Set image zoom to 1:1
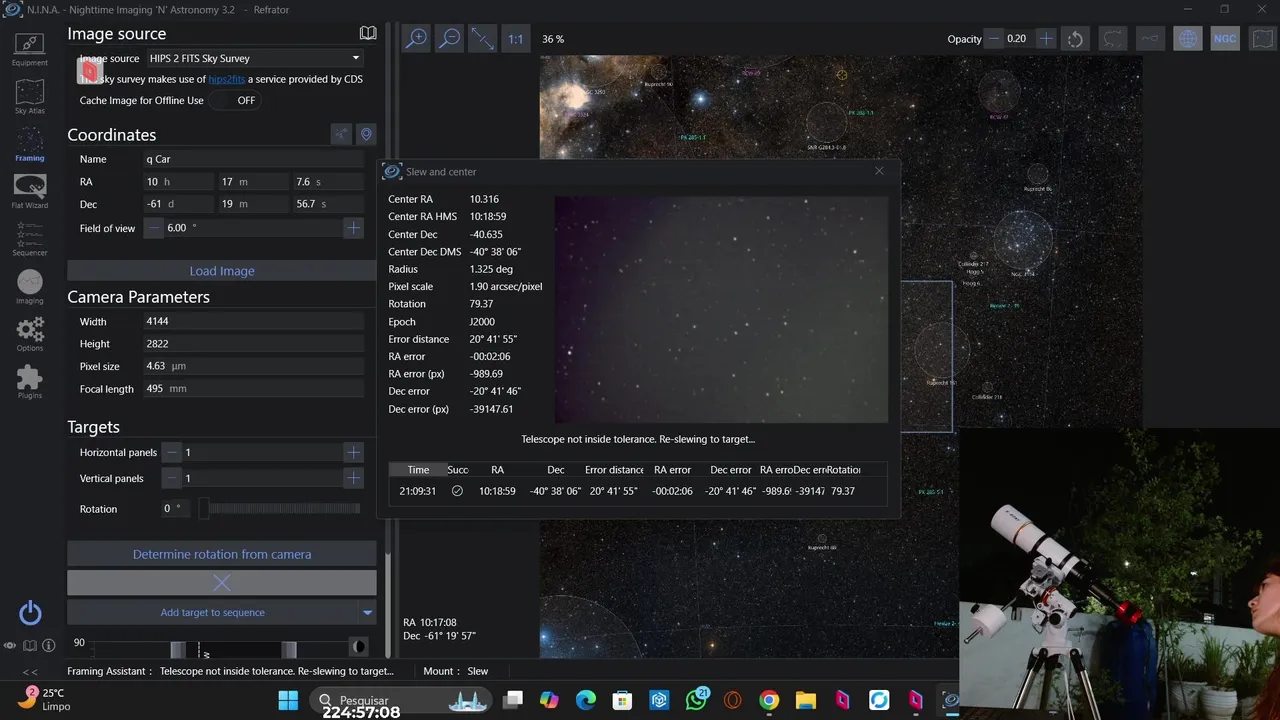Viewport: 1280px width, 720px height. click(x=515, y=39)
